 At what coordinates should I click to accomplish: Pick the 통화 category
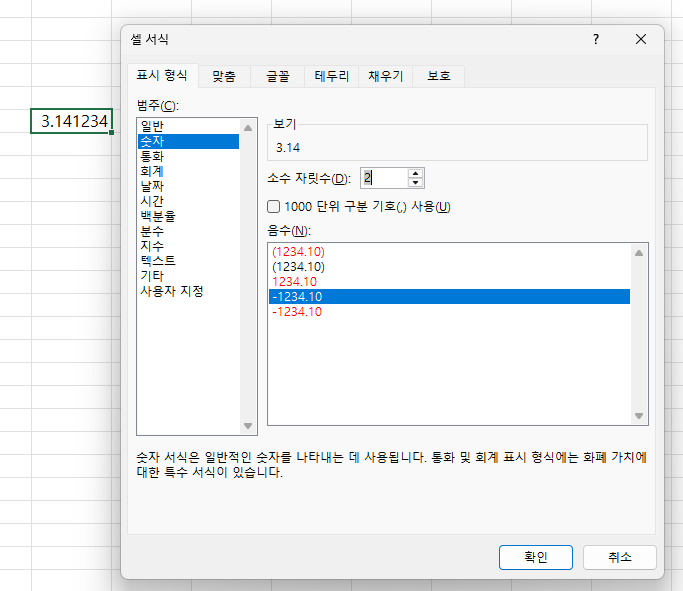point(189,156)
